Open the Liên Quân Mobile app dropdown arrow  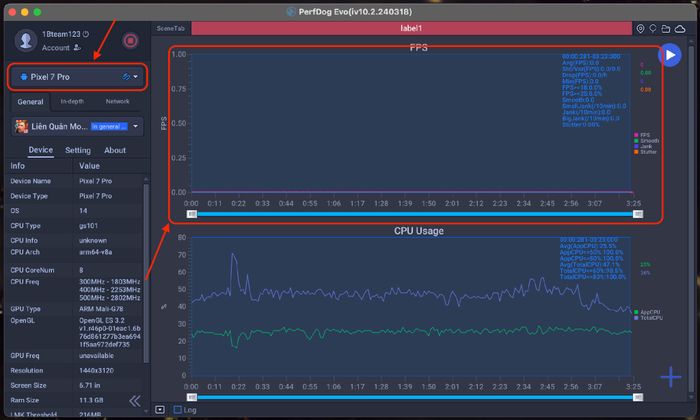pyautogui.click(x=136, y=126)
